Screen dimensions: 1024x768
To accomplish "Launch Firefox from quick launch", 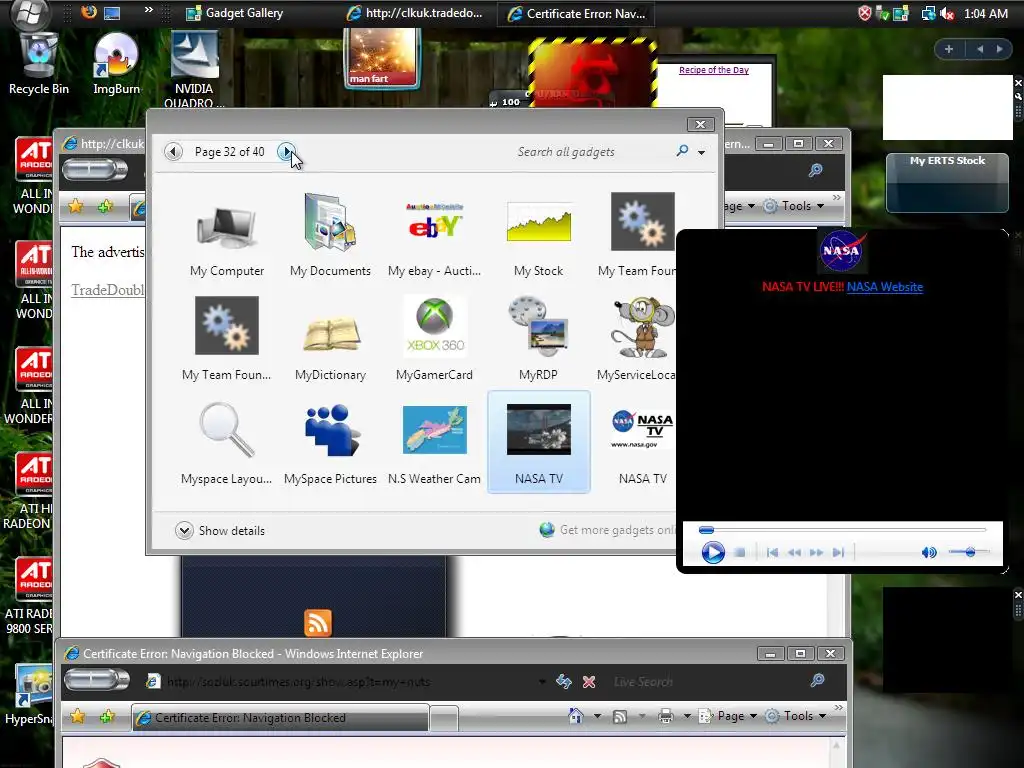I will [x=89, y=12].
